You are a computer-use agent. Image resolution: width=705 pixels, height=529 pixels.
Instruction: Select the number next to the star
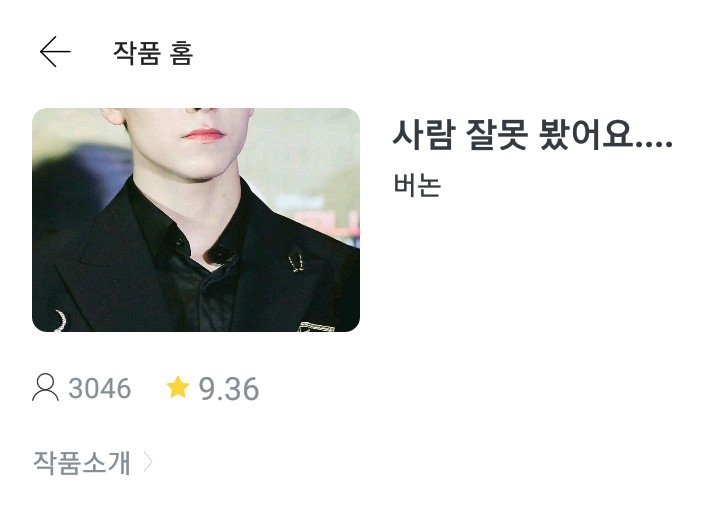coord(229,389)
